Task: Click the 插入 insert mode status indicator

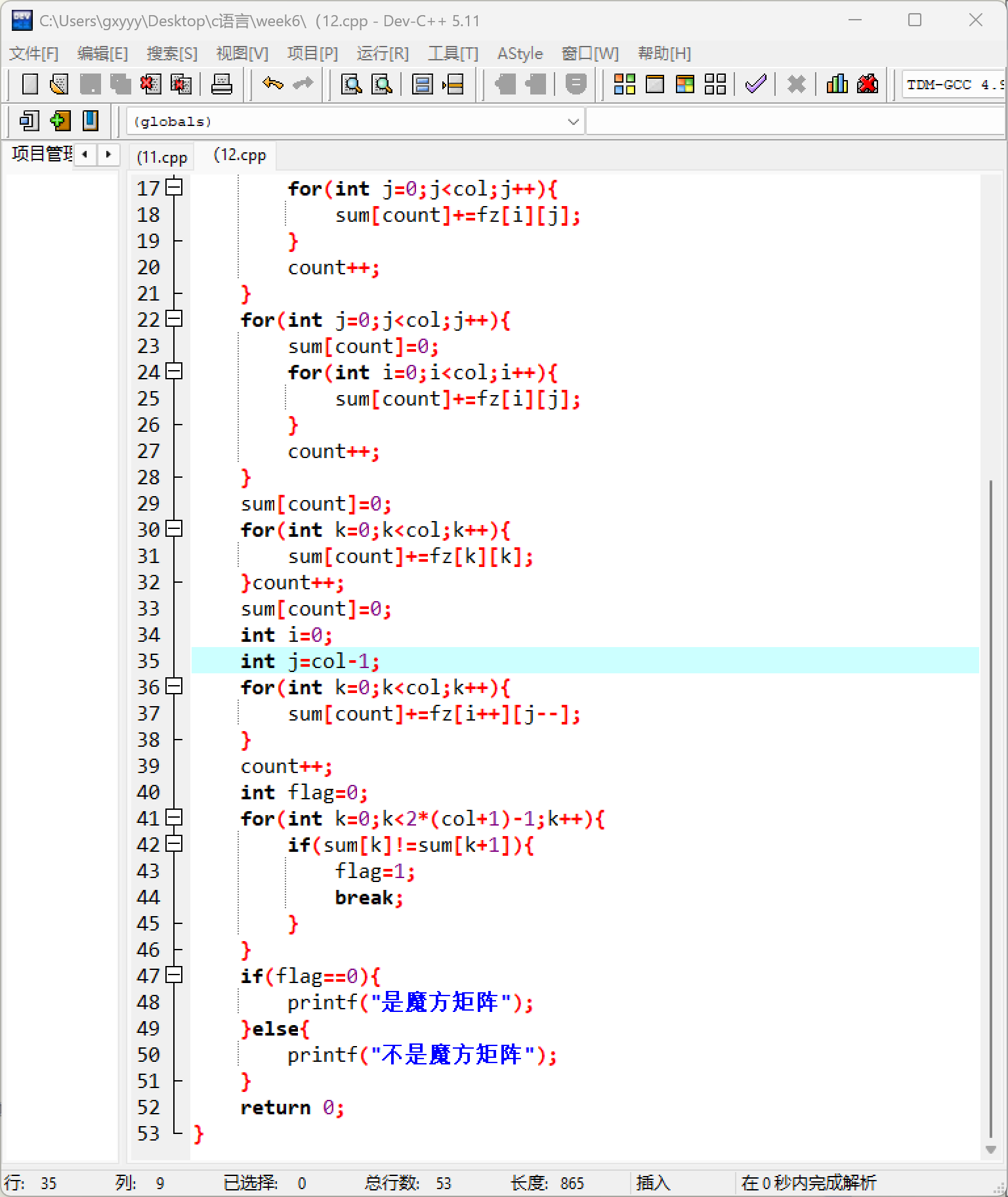Action: point(653,1183)
